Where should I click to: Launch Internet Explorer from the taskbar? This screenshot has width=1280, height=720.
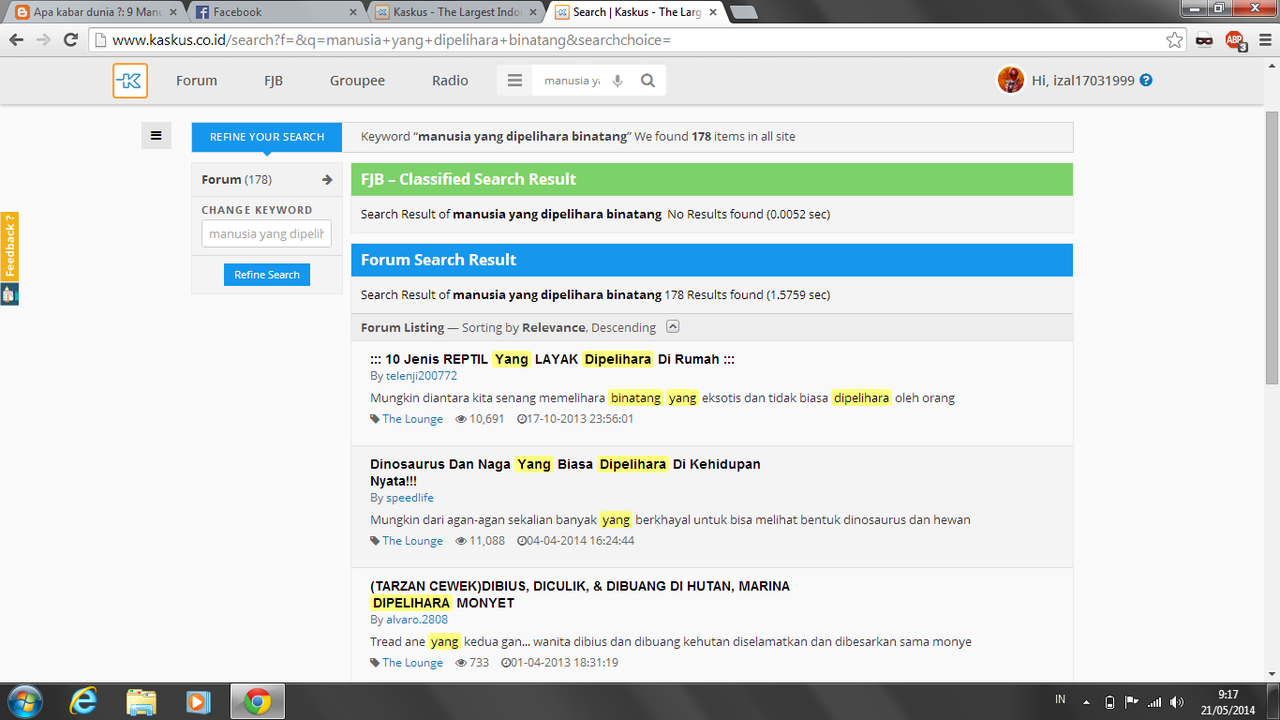tap(84, 702)
